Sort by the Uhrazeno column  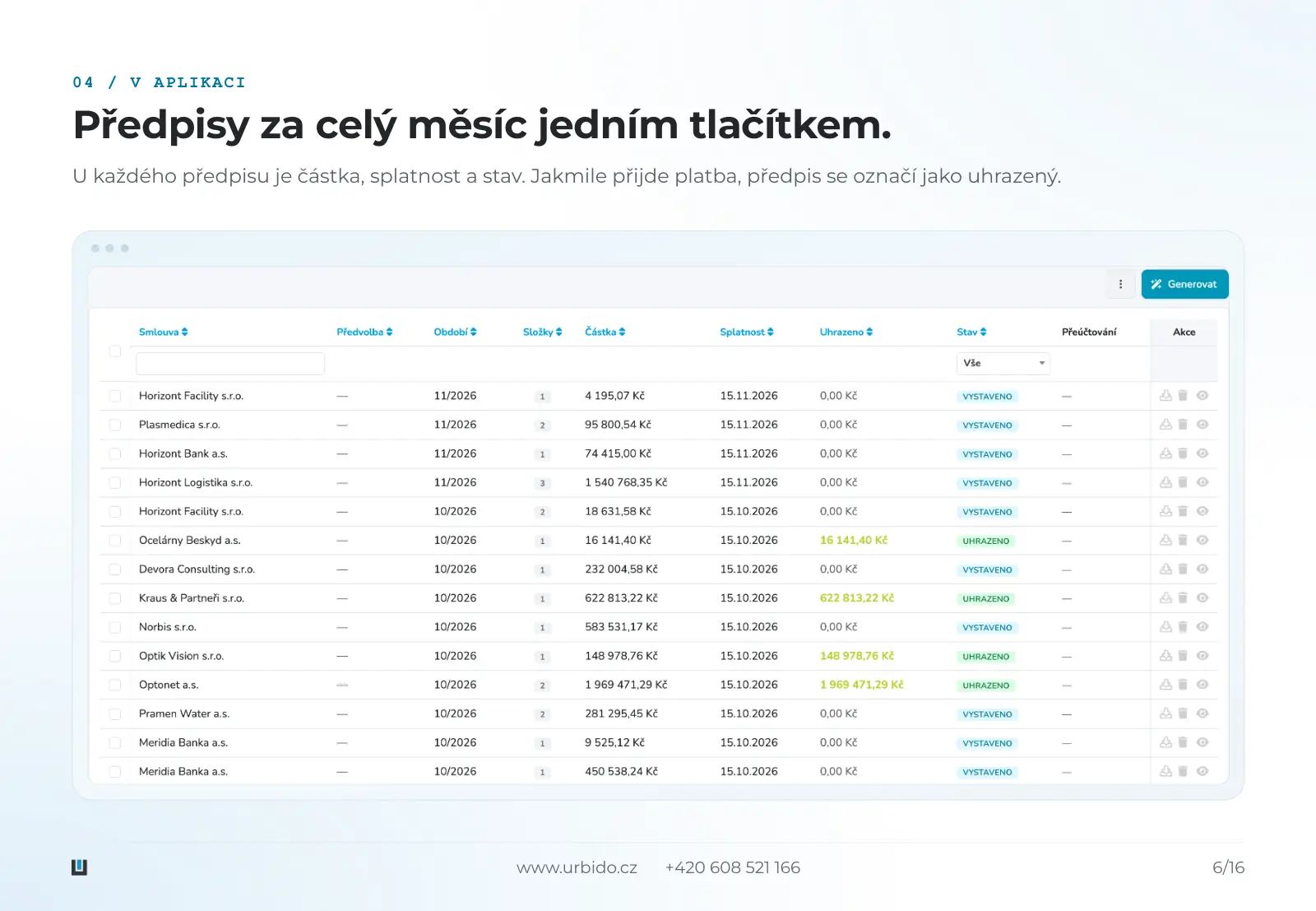[846, 332]
